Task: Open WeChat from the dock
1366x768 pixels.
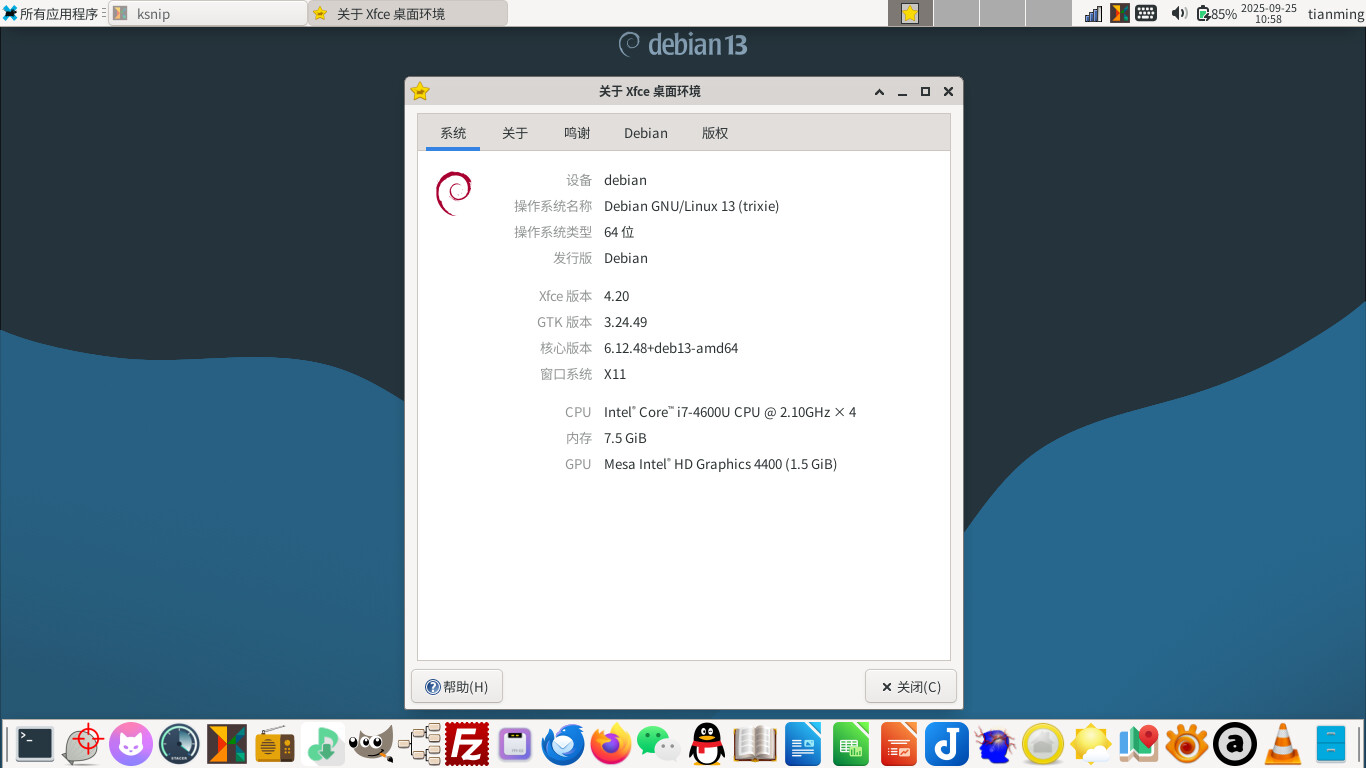Action: point(659,744)
